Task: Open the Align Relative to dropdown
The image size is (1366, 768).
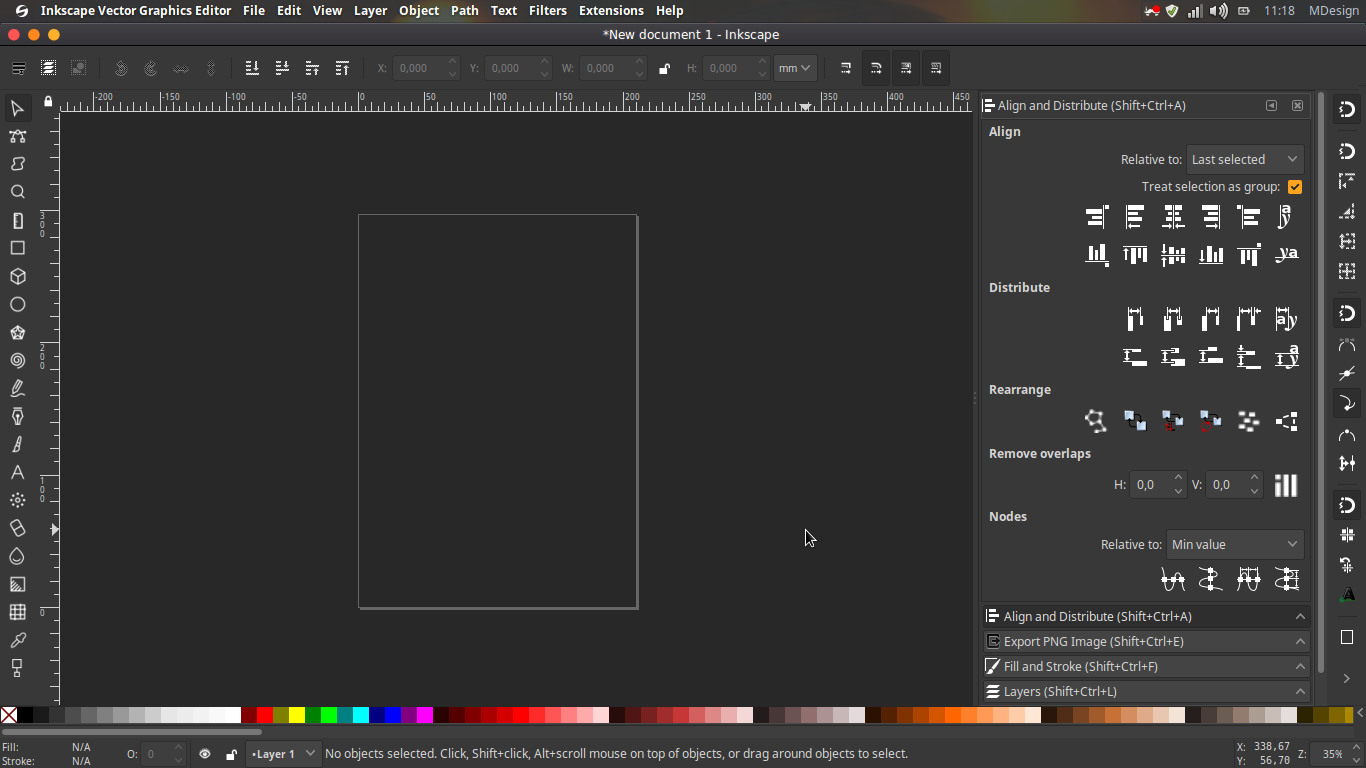Action: click(1245, 159)
